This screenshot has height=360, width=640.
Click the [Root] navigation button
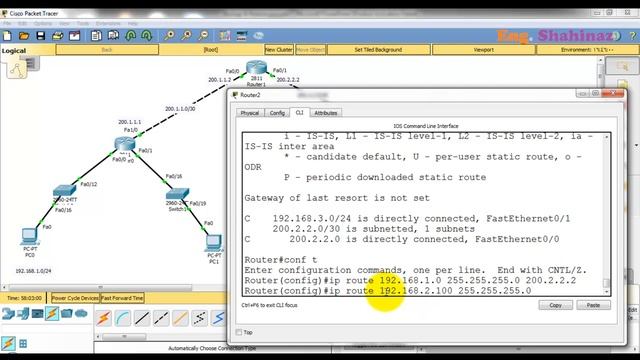click(x=211, y=50)
